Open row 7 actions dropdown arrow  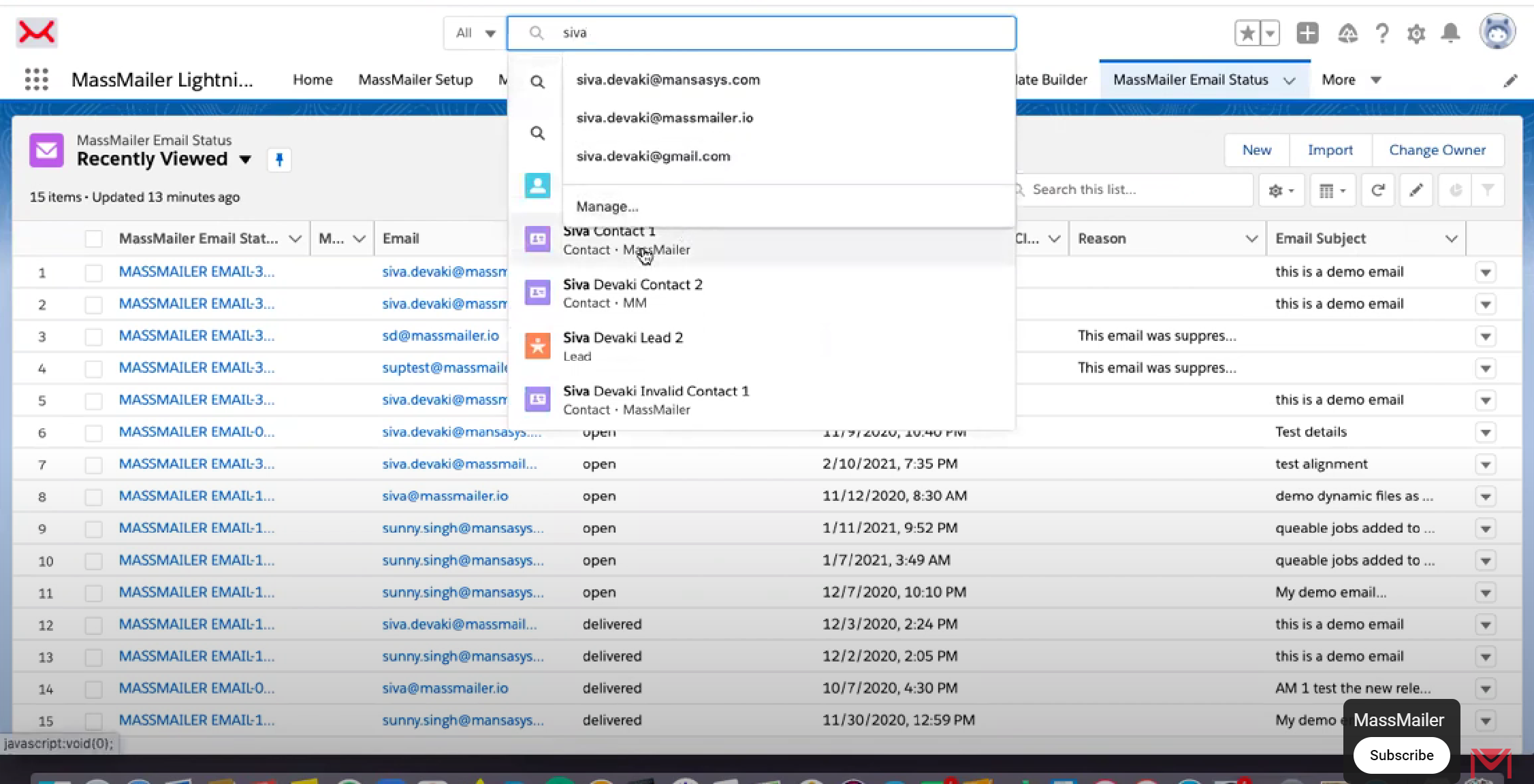point(1486,465)
